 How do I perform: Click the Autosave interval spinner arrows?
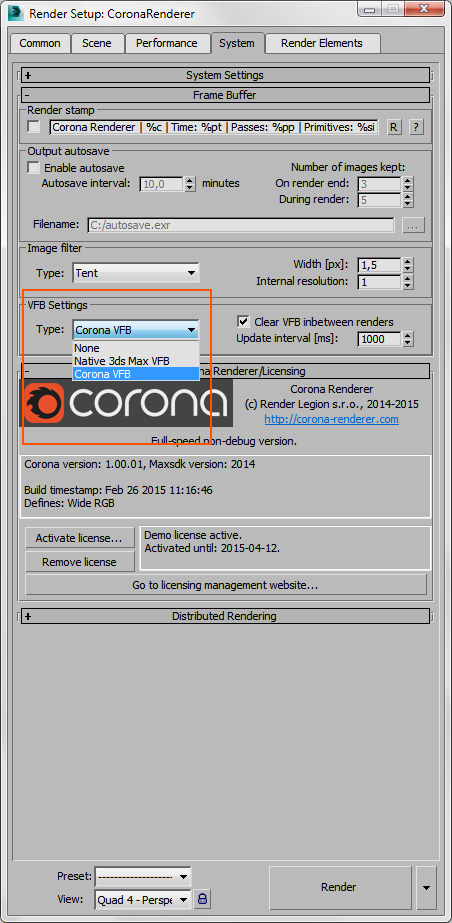(190, 184)
